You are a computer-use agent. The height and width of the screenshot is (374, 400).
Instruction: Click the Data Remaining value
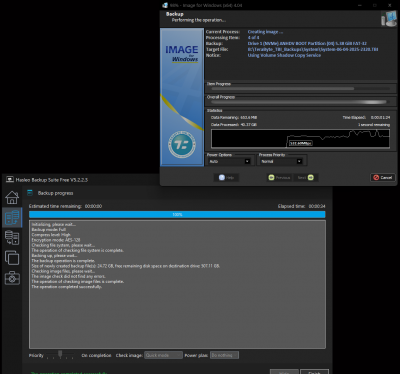248,117
